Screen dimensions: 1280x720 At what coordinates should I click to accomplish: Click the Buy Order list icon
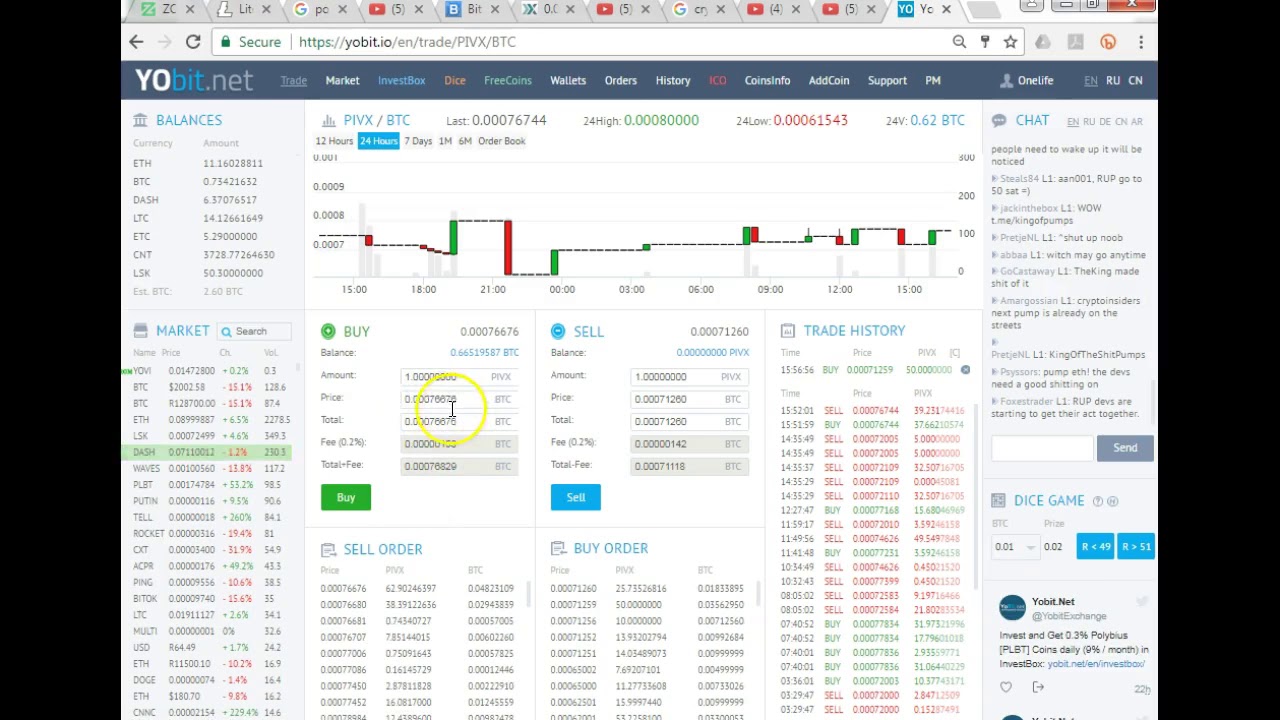[558, 549]
